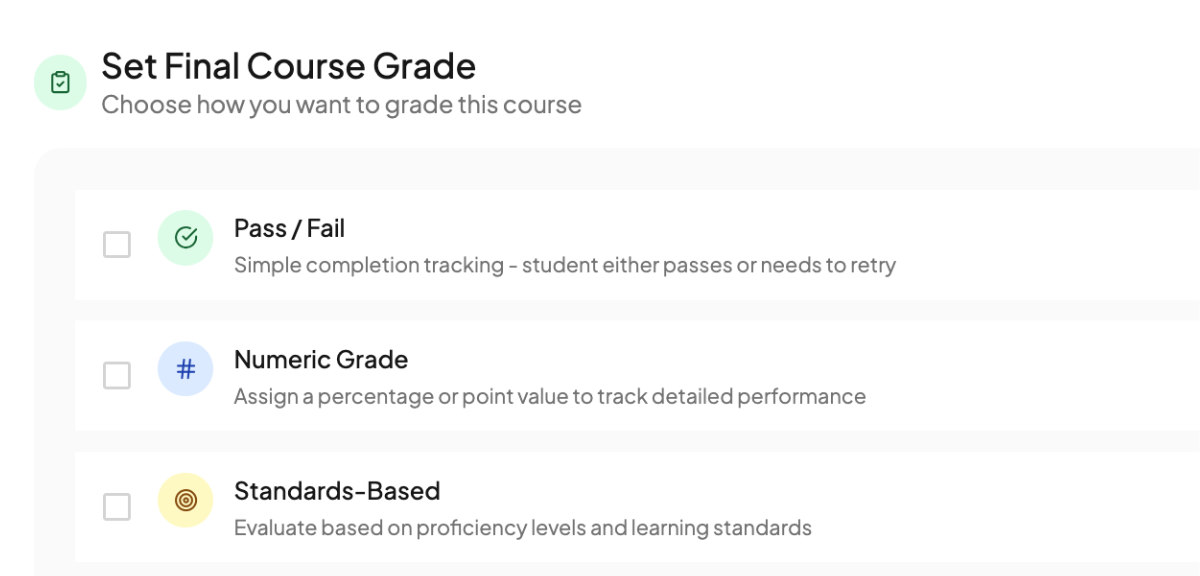The image size is (1200, 576).
Task: Click the clipboard check icon in header
Action: pos(60,83)
